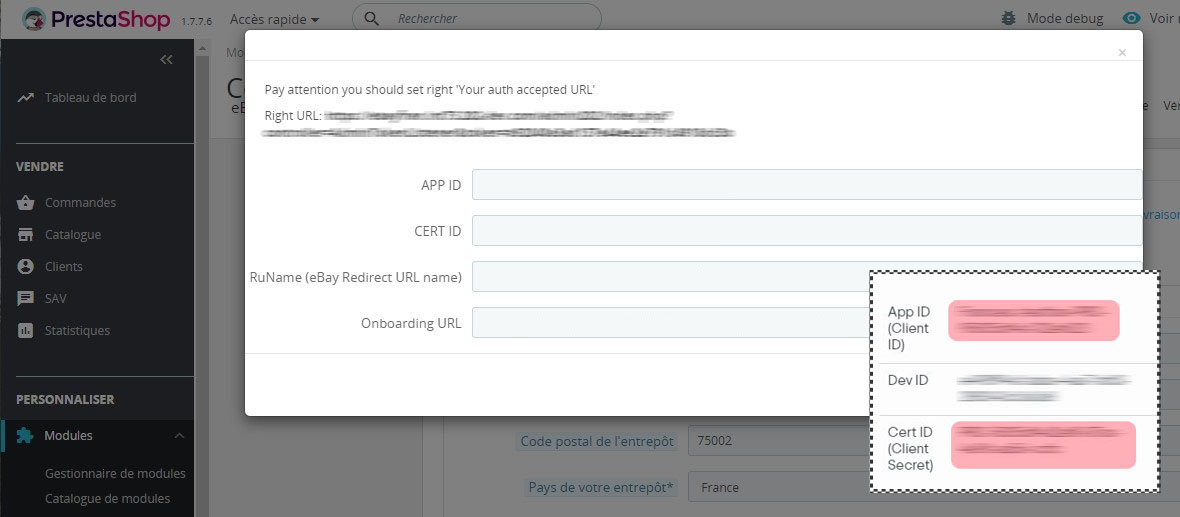This screenshot has height=517, width=1180.
Task: Click the Tableau de bord trend icon
Action: tap(25, 98)
